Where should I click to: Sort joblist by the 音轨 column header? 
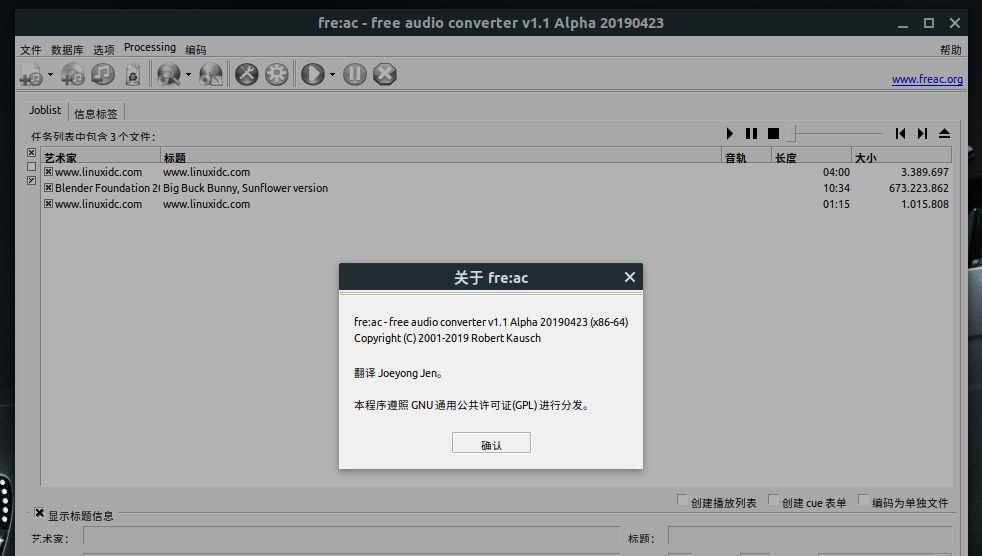[x=747, y=157]
